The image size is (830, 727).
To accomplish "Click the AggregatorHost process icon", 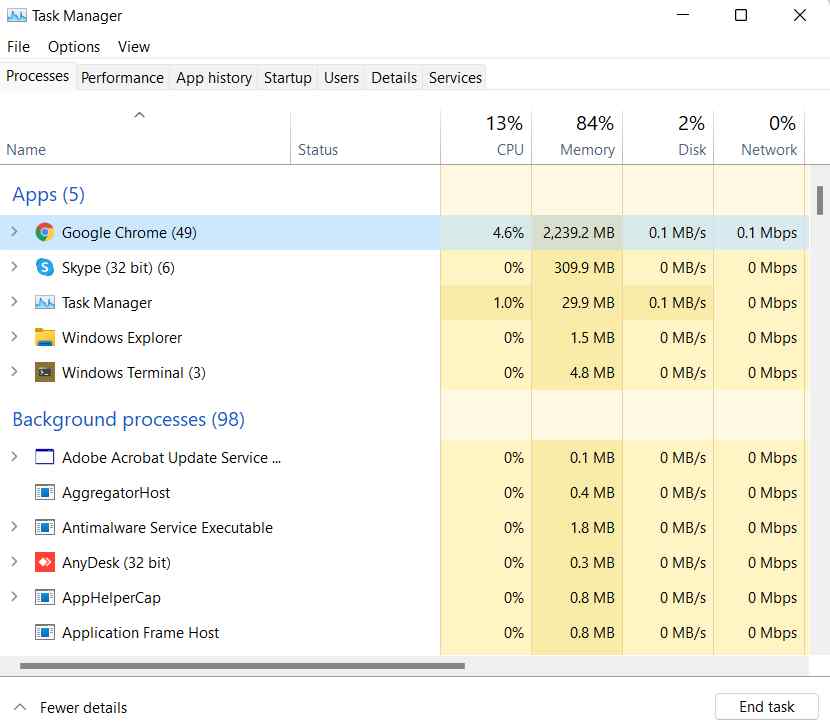I will (44, 492).
